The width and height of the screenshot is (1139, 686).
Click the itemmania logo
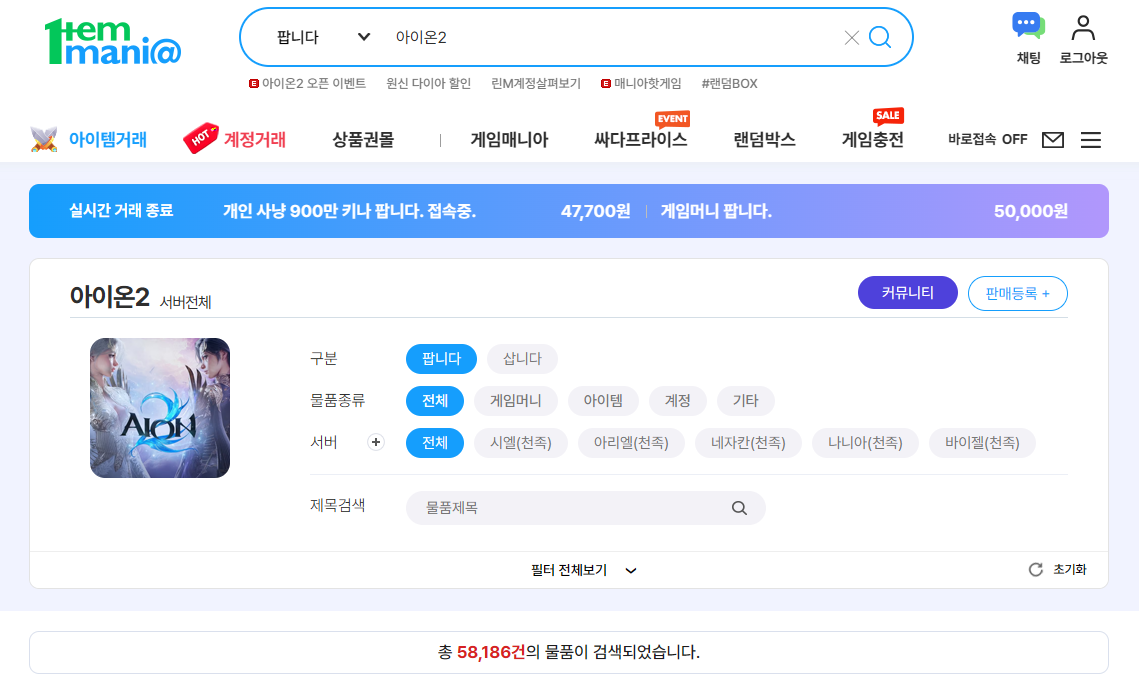(x=113, y=42)
